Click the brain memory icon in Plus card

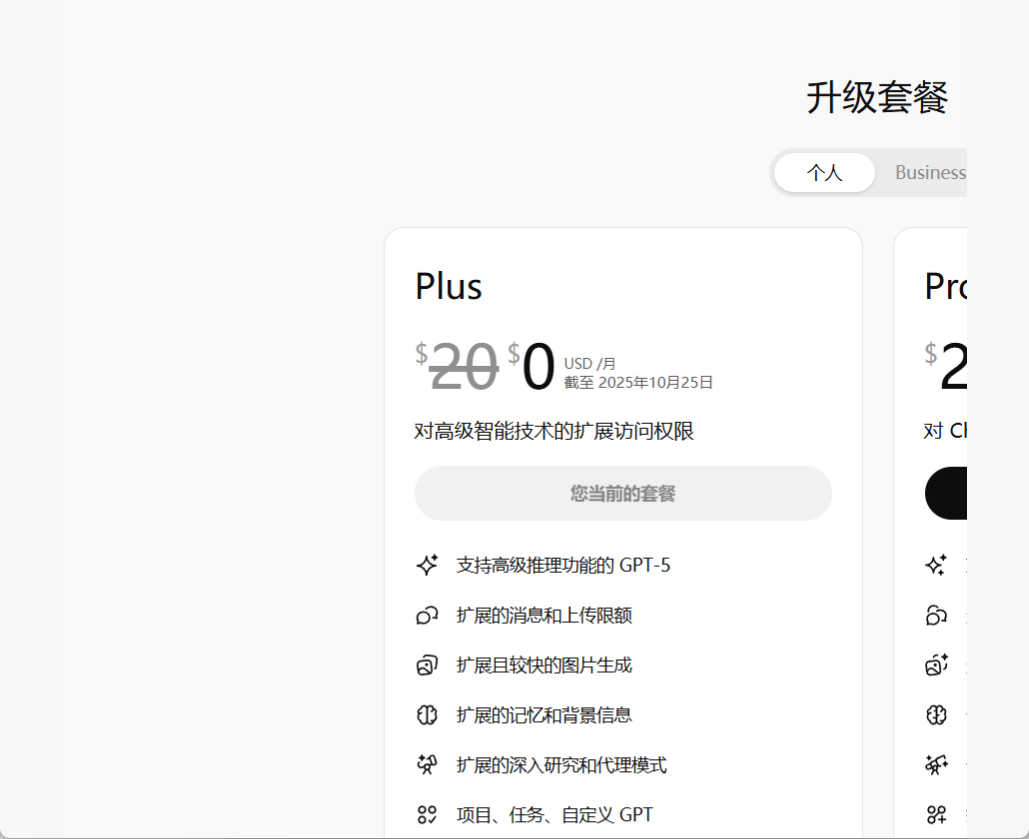tap(427, 715)
